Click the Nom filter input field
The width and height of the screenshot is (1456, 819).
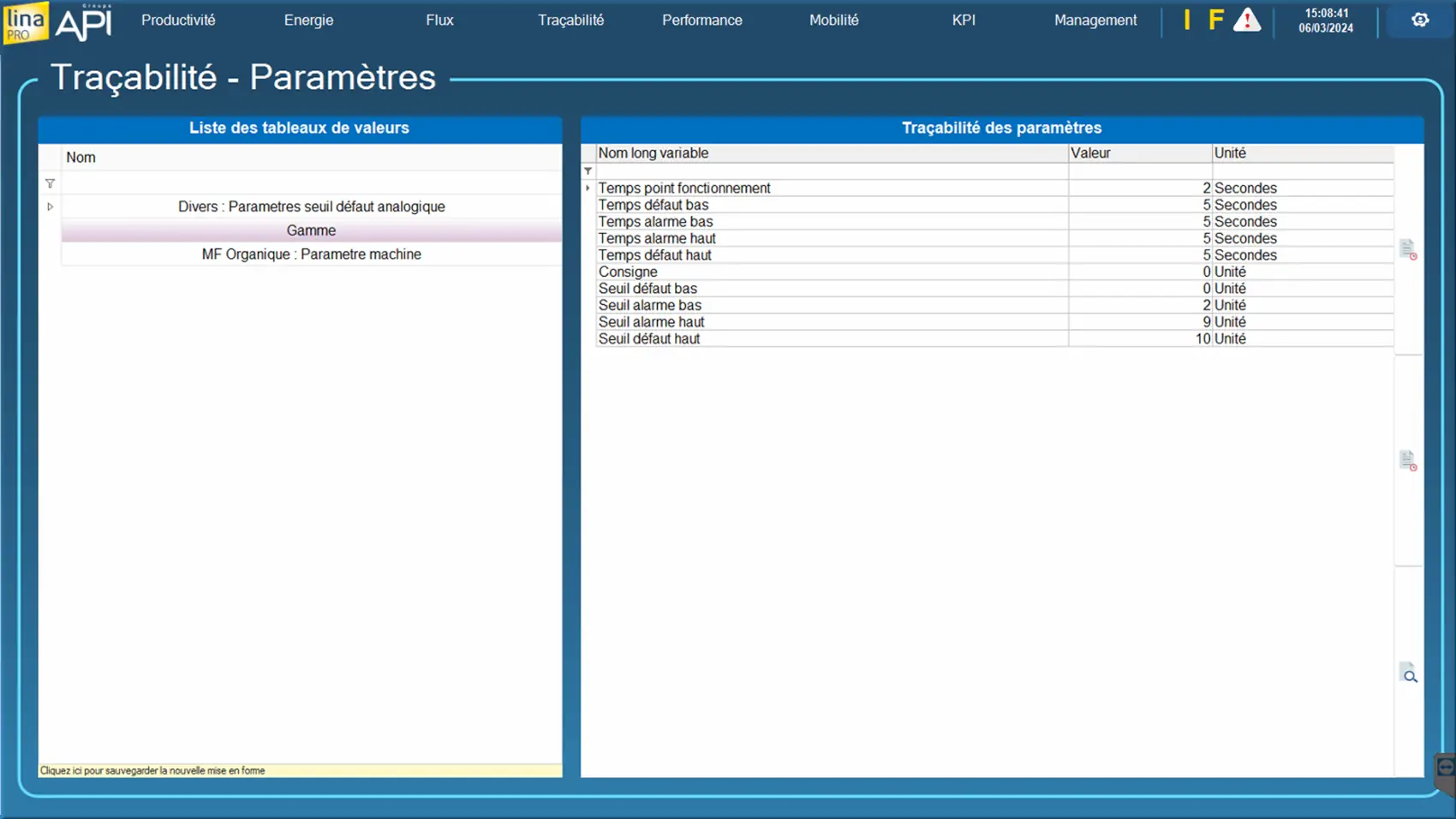pos(311,183)
